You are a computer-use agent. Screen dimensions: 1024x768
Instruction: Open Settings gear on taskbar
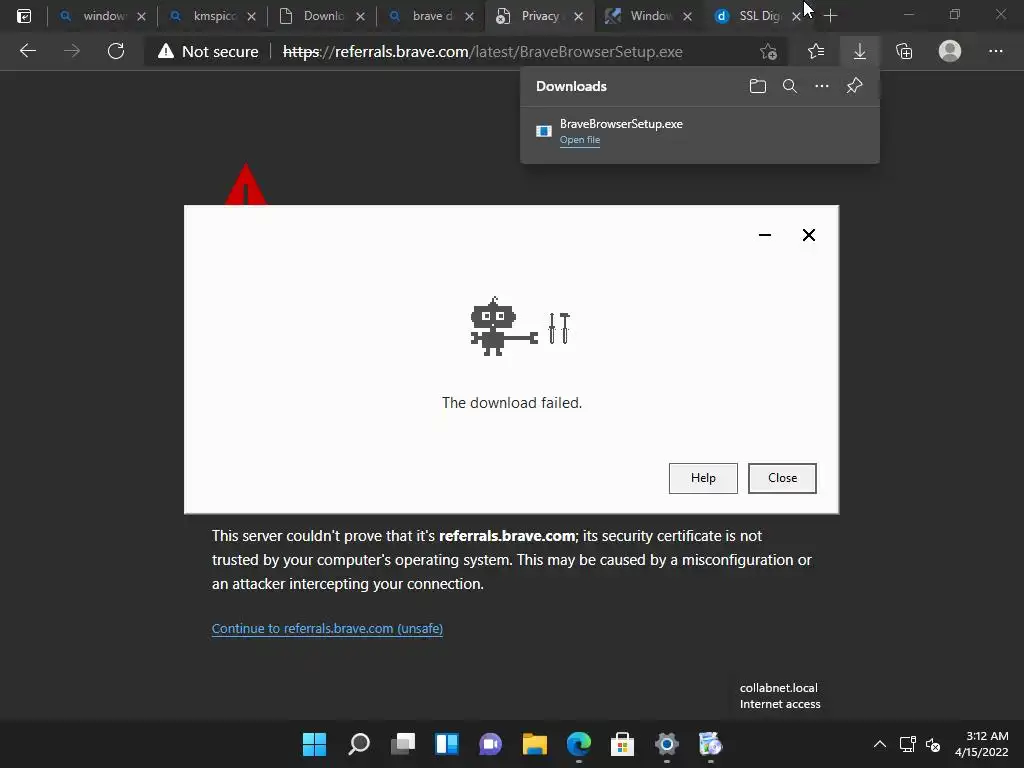[667, 744]
